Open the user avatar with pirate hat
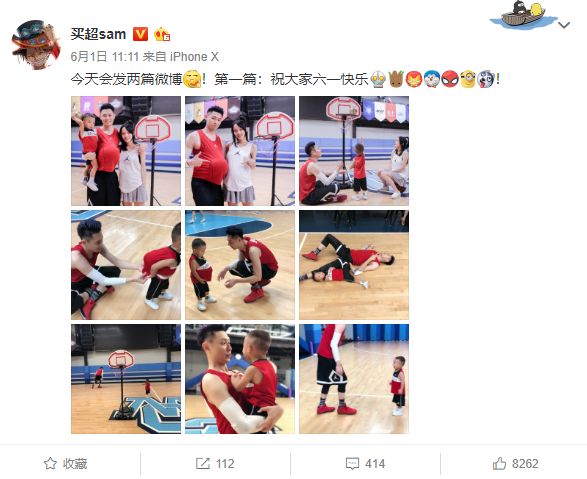This screenshot has height=479, width=587. 36,45
